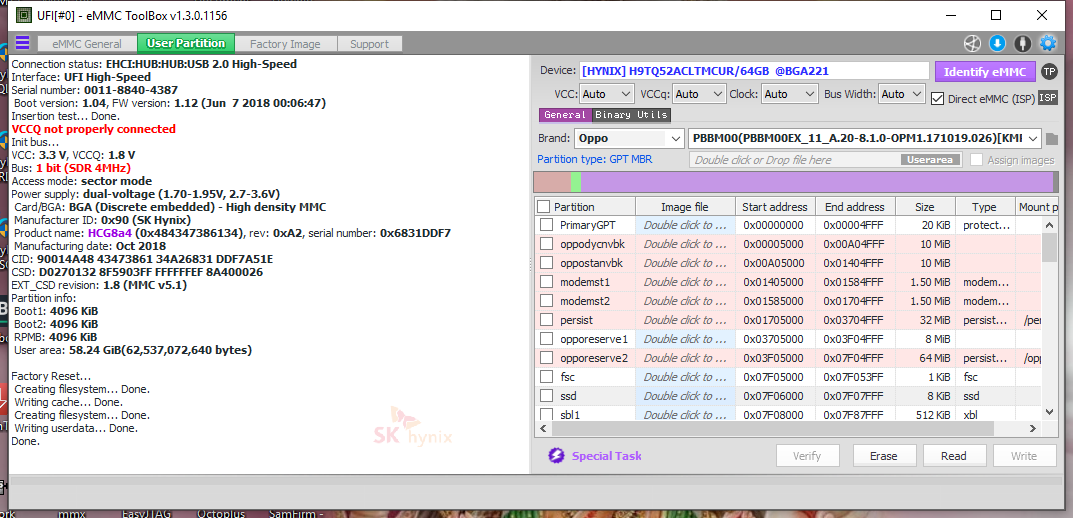Click the black USB plug icon
The width and height of the screenshot is (1073, 518).
coord(1023,43)
